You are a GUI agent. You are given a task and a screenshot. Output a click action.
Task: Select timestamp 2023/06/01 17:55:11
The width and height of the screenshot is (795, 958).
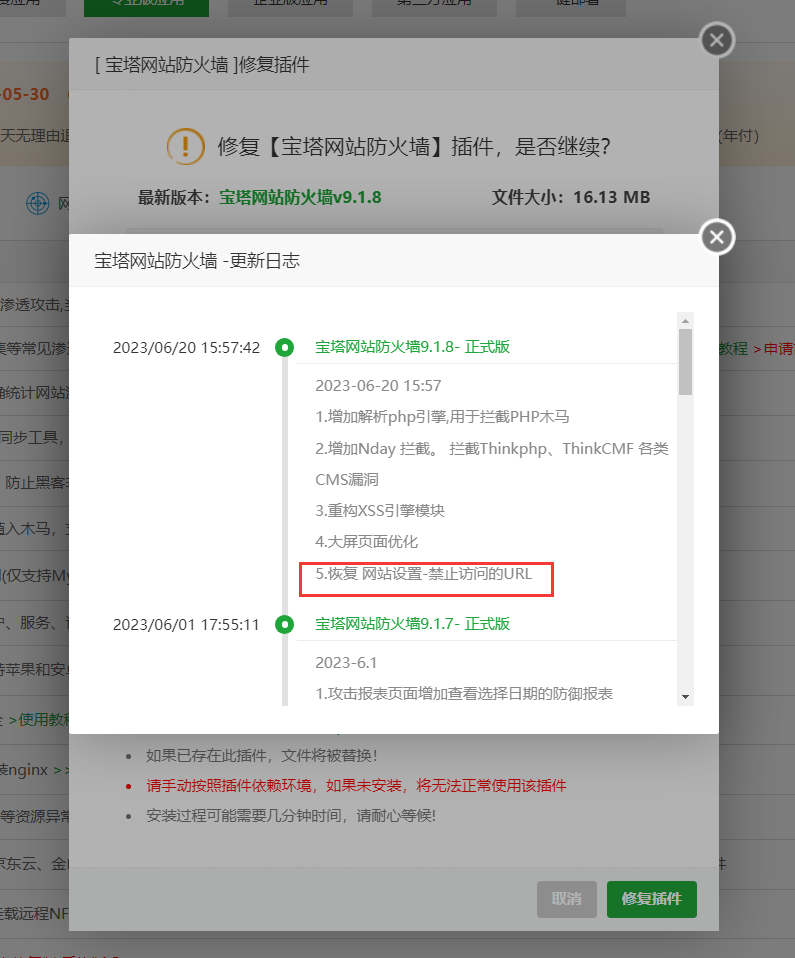pyautogui.click(x=186, y=624)
